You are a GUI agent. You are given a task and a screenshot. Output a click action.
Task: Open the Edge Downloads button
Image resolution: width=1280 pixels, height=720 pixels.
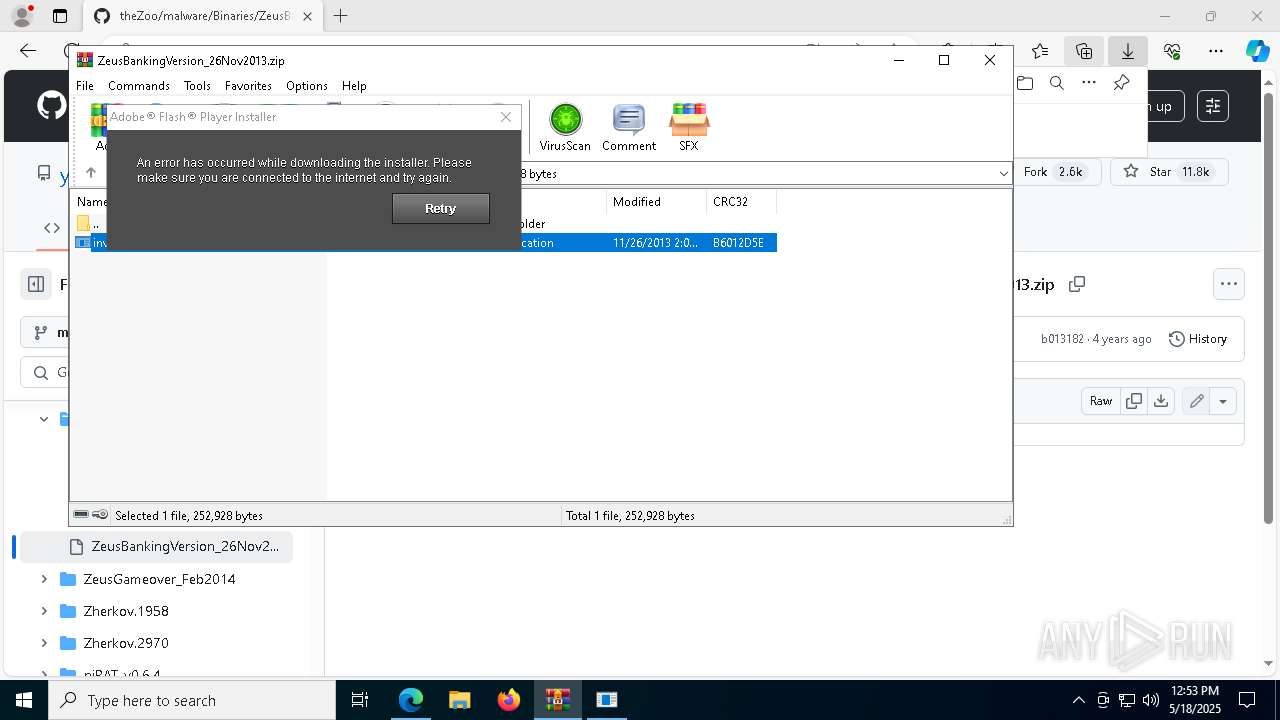pyautogui.click(x=1128, y=51)
